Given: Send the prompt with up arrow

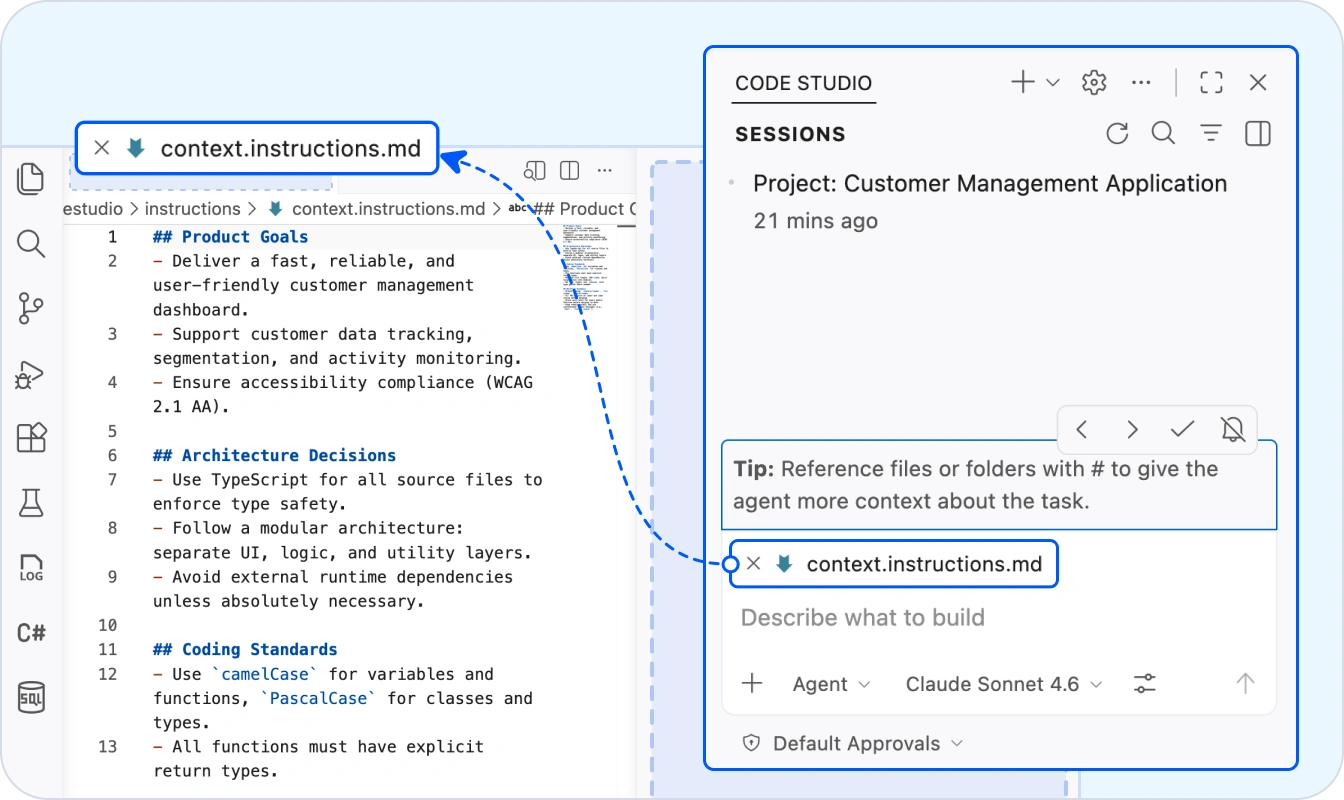Looking at the screenshot, I should (x=1245, y=684).
